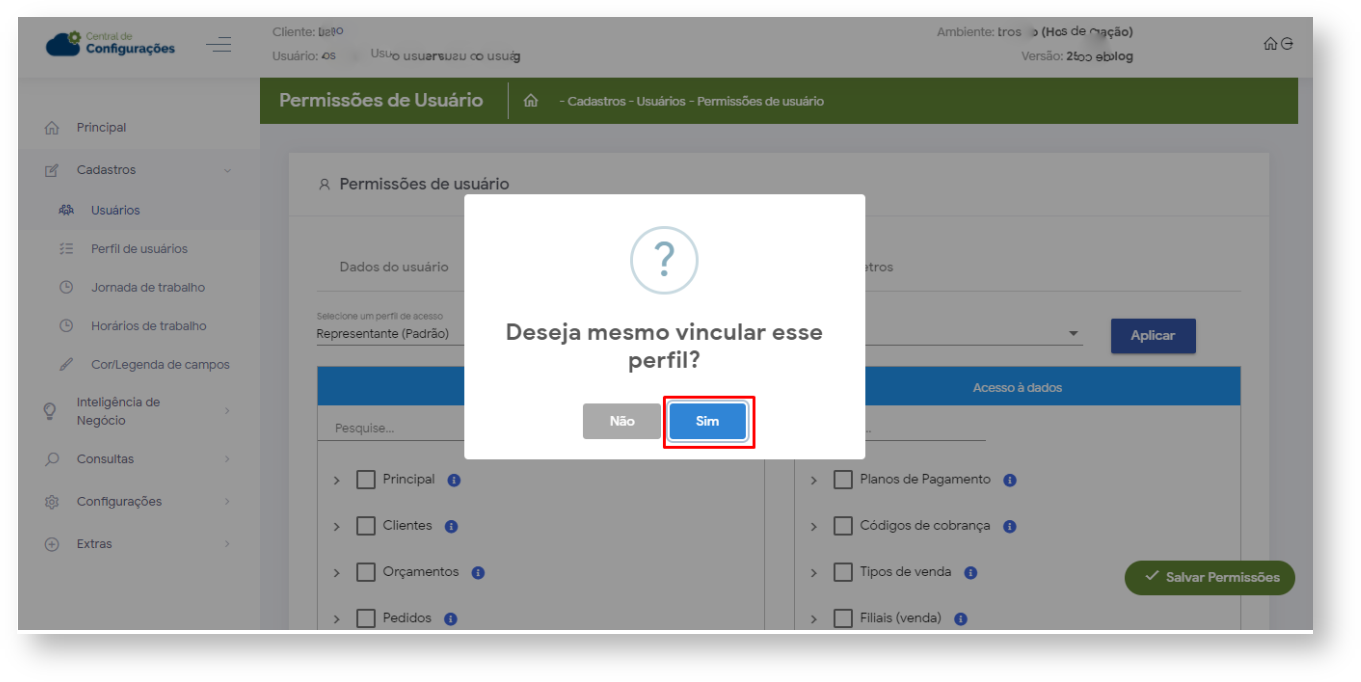Click the info icon next to Clientes
The image size is (1361, 682).
pyautogui.click(x=451, y=526)
